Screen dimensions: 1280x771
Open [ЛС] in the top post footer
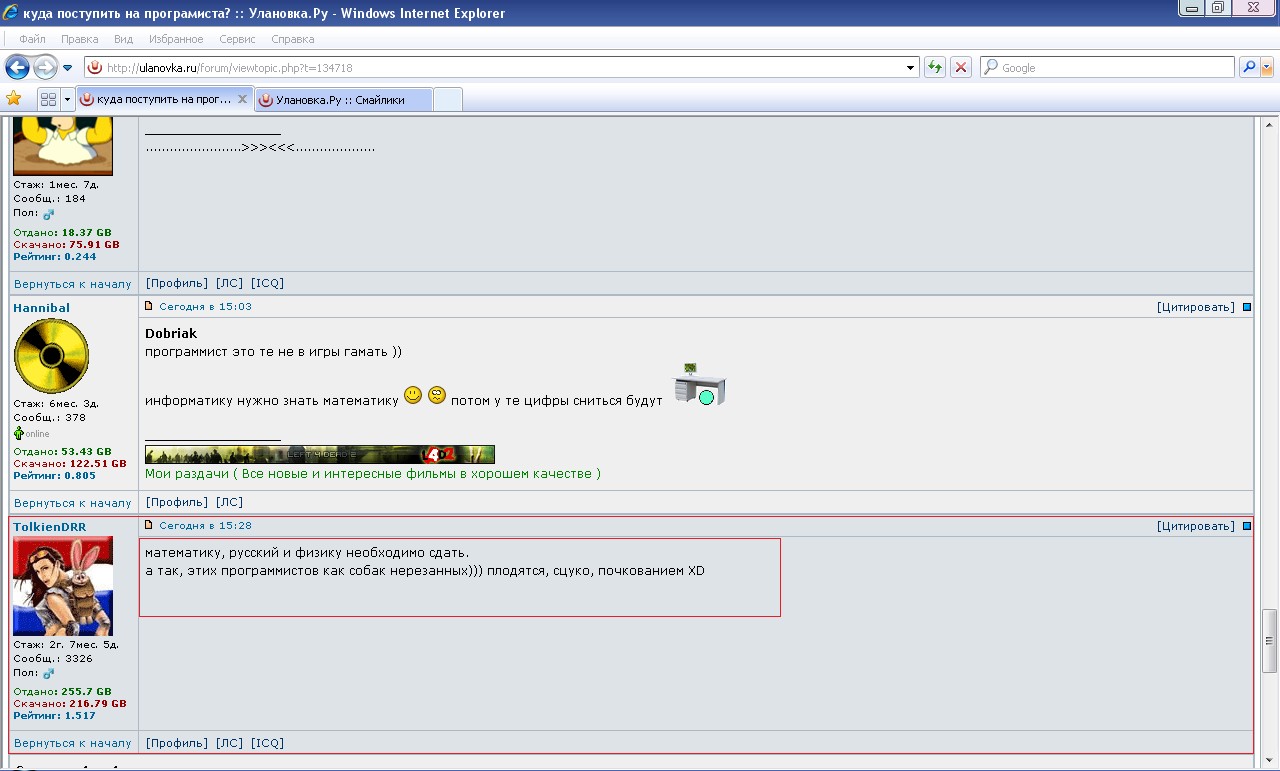[230, 283]
